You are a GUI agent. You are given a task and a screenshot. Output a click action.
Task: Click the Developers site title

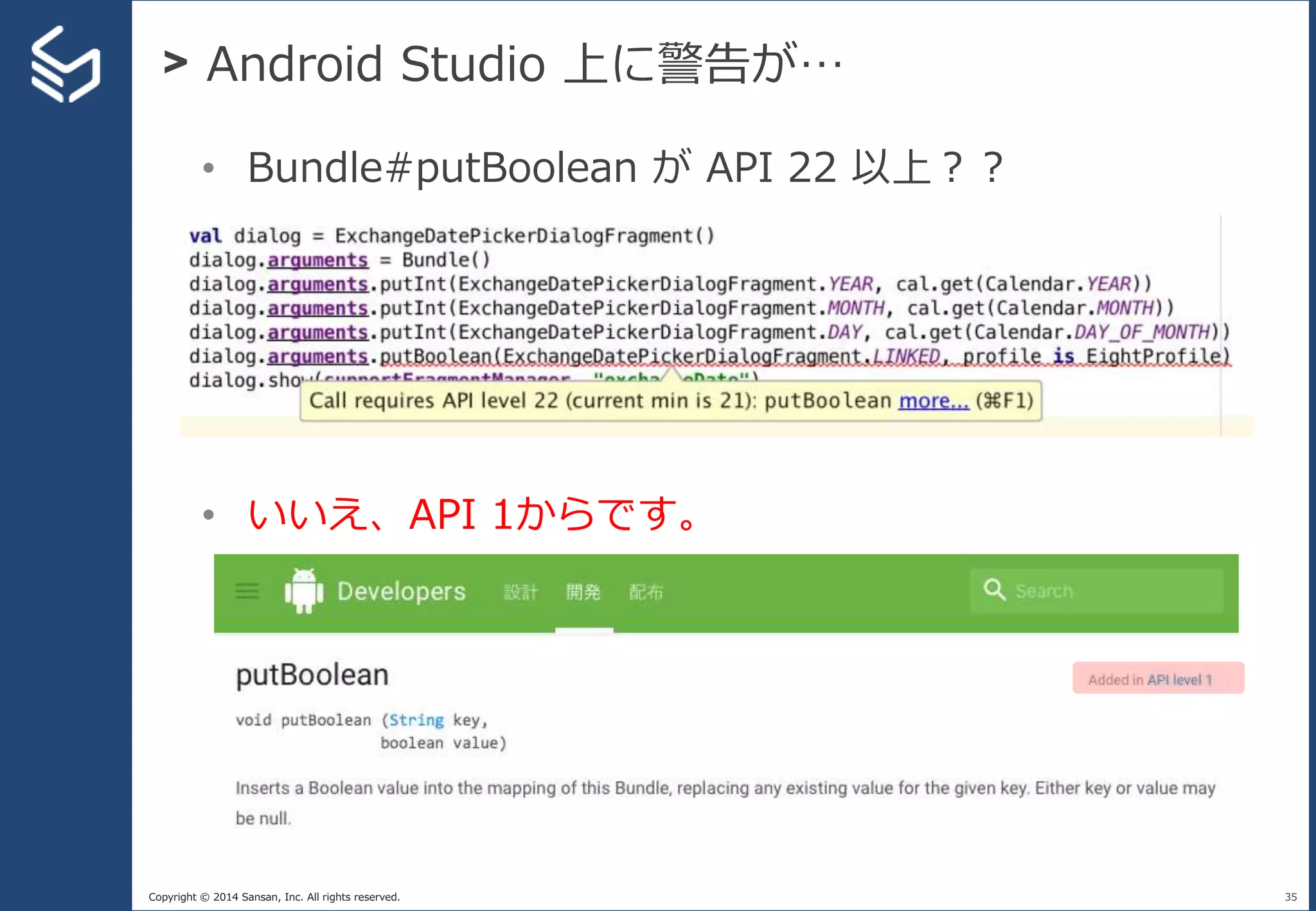coord(402,591)
